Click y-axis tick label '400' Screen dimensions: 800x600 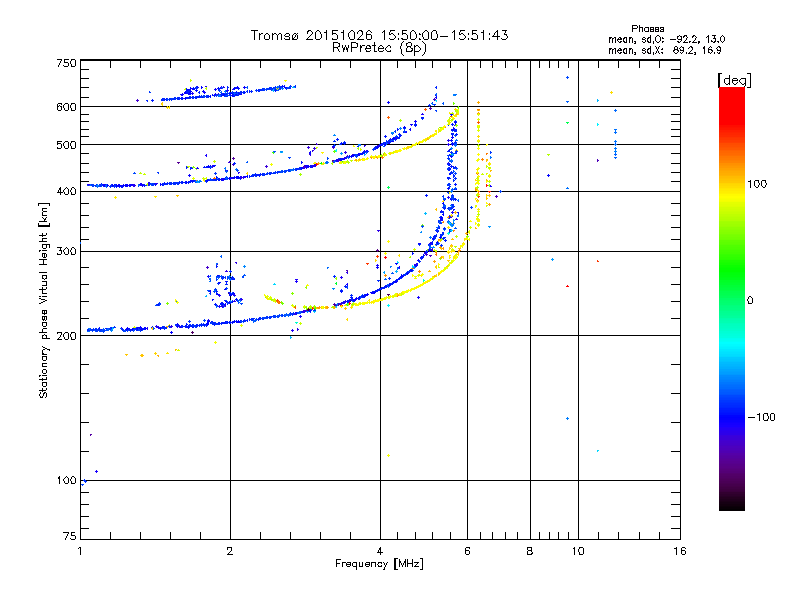click(x=66, y=191)
